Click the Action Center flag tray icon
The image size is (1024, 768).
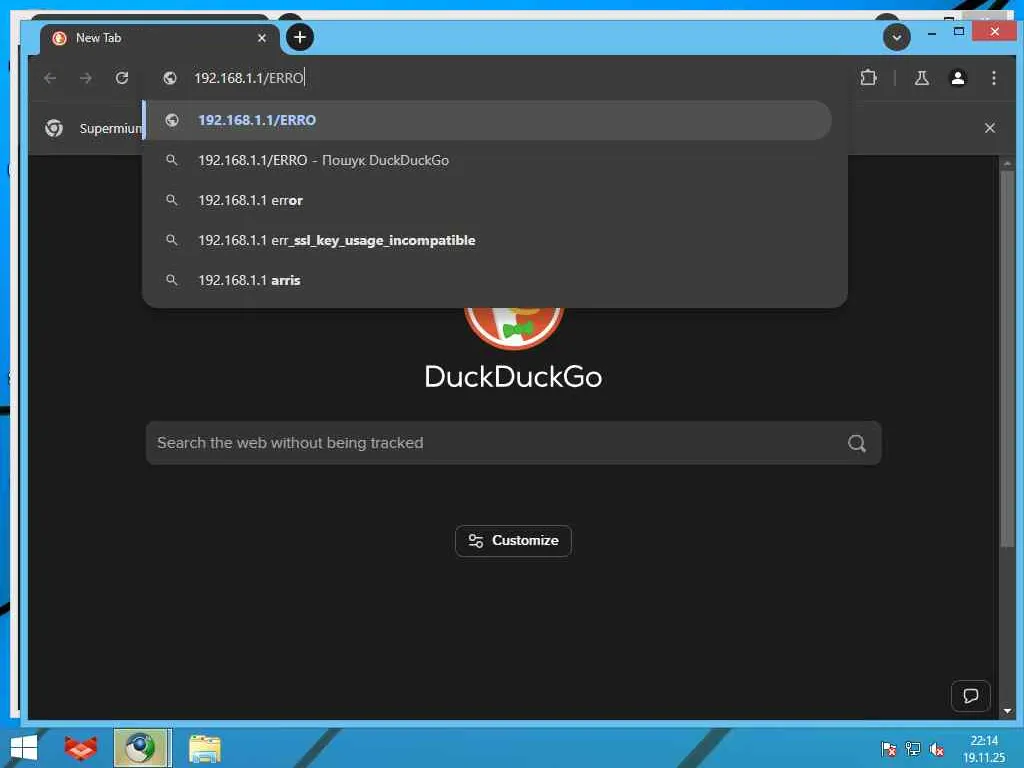(x=888, y=749)
